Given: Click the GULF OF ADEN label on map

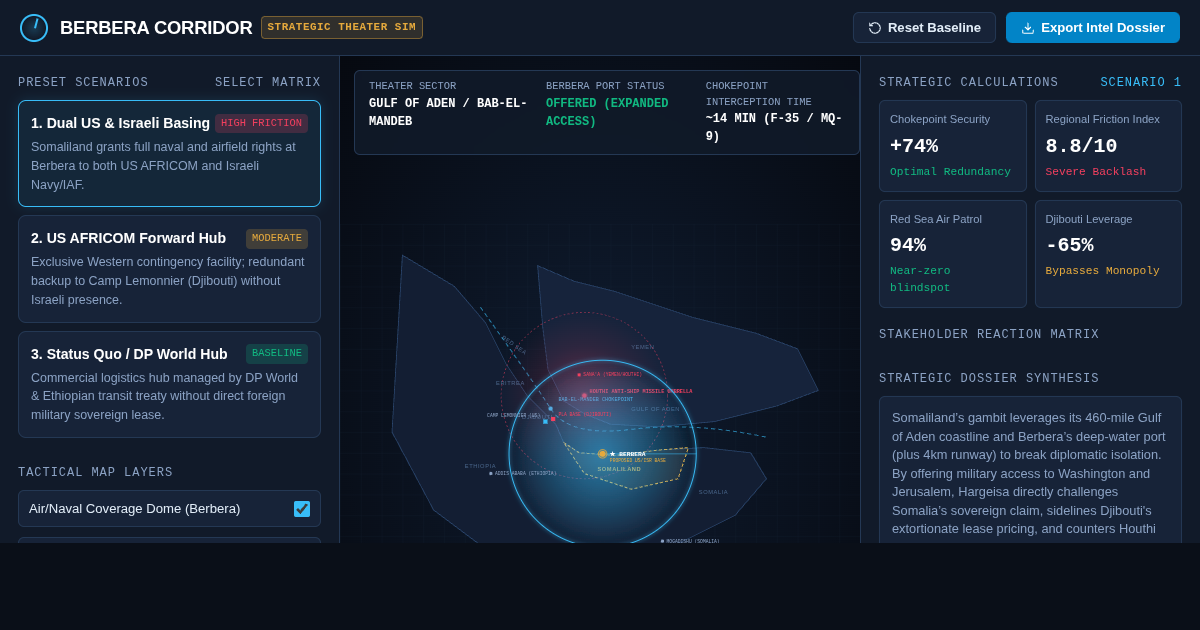Looking at the screenshot, I should pyautogui.click(x=655, y=409).
